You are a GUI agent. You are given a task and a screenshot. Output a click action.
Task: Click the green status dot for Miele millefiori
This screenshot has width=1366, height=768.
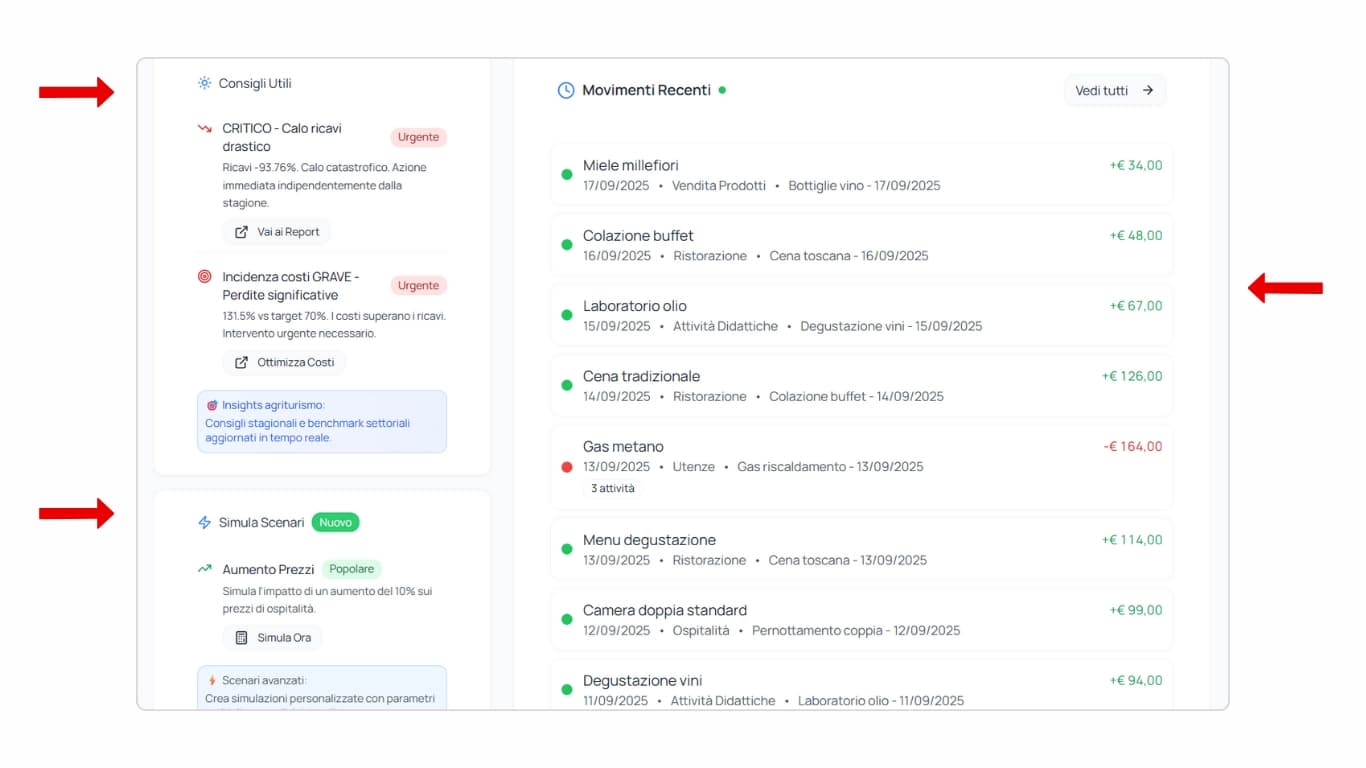[x=567, y=174]
